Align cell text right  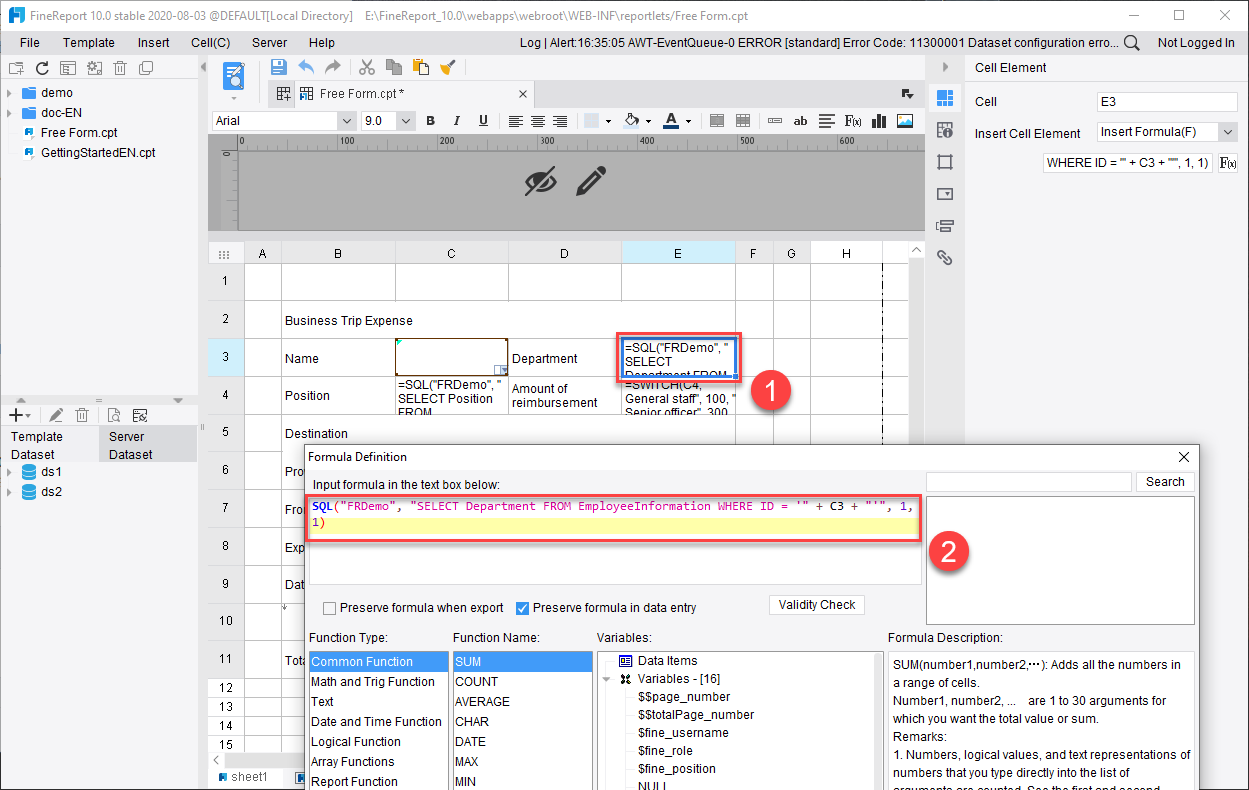(560, 121)
